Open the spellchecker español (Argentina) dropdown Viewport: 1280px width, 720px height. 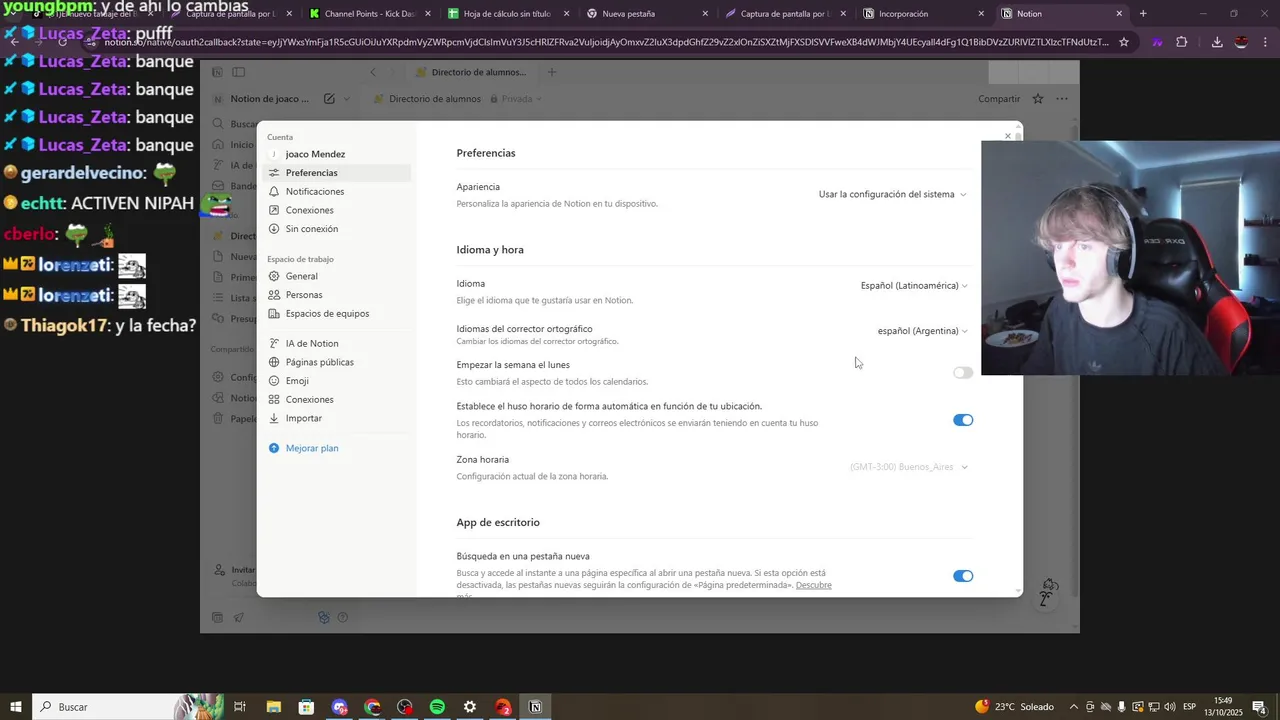click(x=922, y=331)
